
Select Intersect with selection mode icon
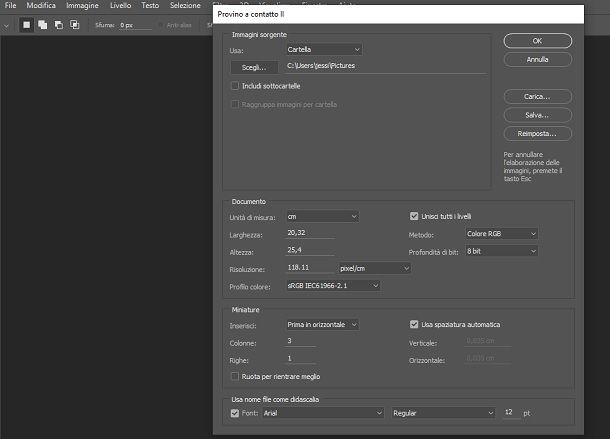[x=74, y=25]
